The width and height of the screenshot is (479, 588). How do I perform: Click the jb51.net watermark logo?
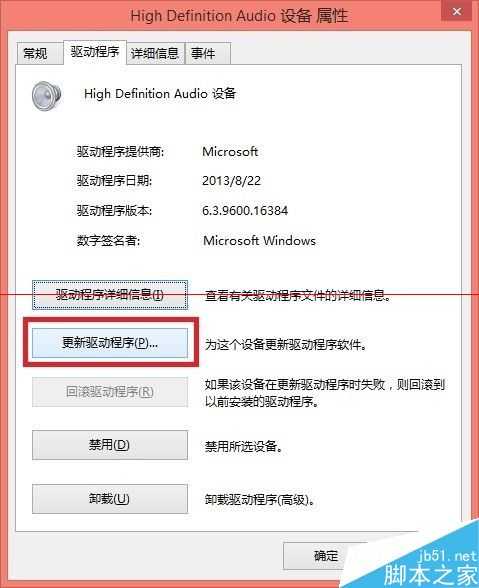pos(430,566)
